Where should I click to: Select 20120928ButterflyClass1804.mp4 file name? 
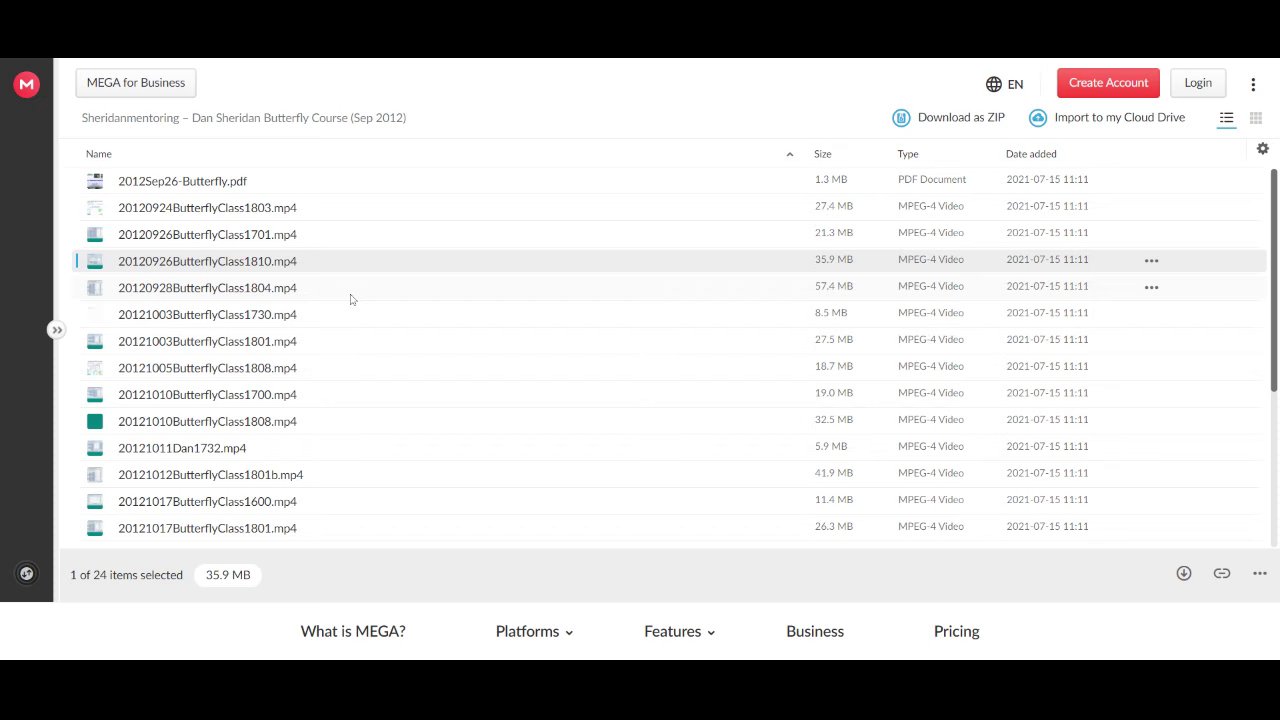point(207,288)
